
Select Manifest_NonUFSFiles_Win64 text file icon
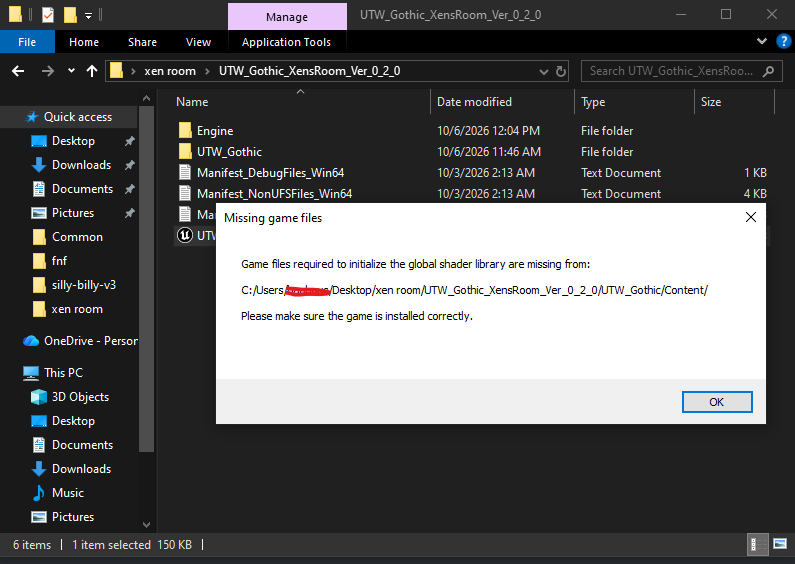pos(185,193)
